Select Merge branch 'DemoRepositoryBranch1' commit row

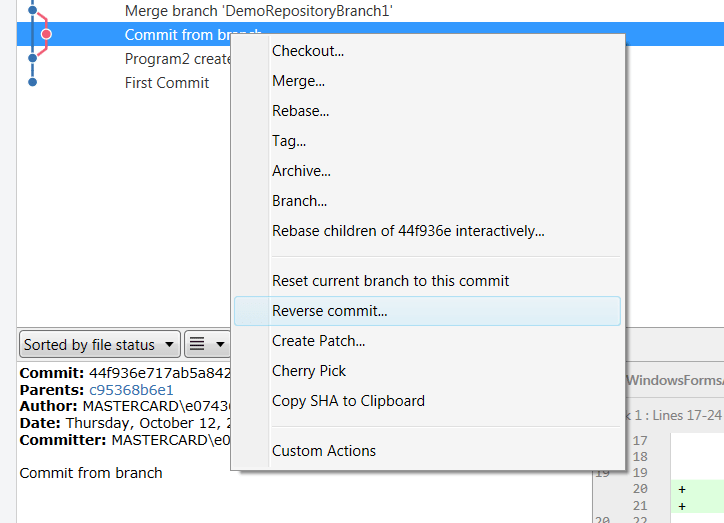coord(259,11)
